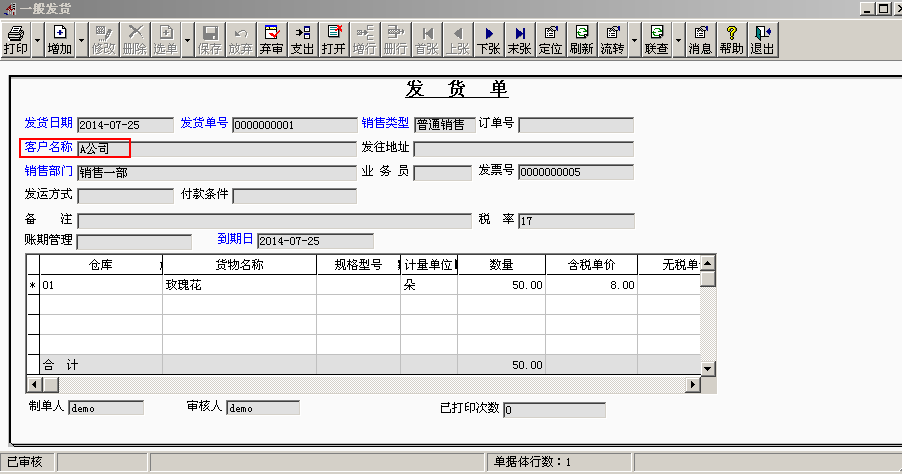Open 消息 (Messages) from toolbar
This screenshot has width=902, height=474.
tap(700, 40)
